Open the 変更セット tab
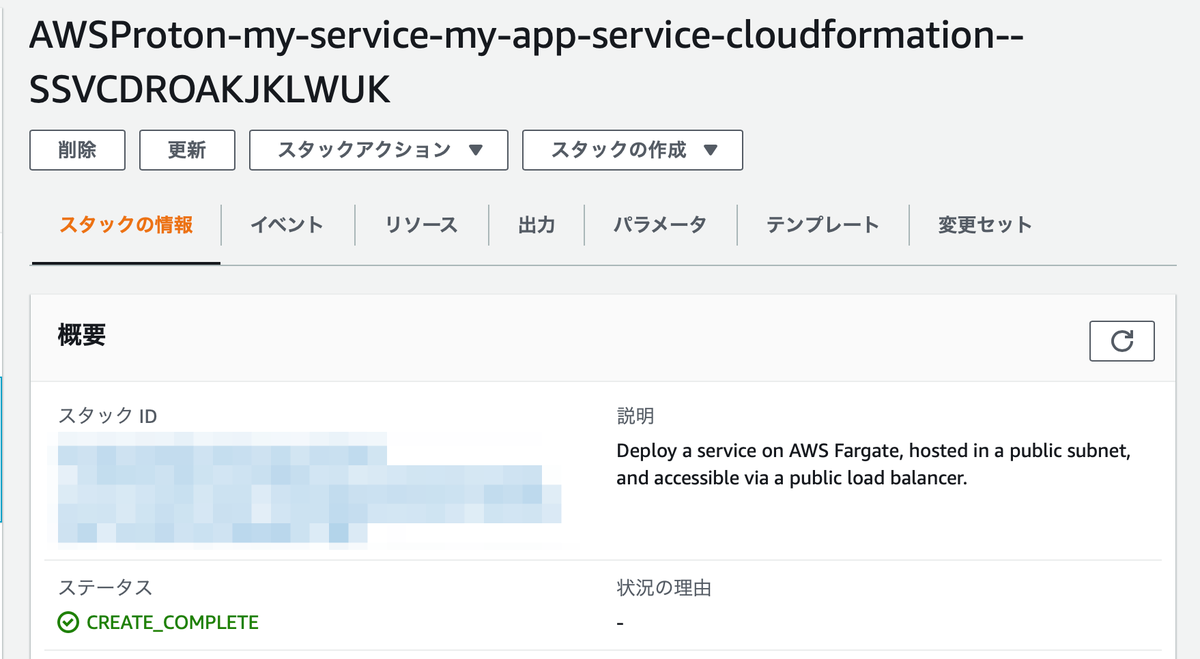This screenshot has height=659, width=1200. pos(985,225)
